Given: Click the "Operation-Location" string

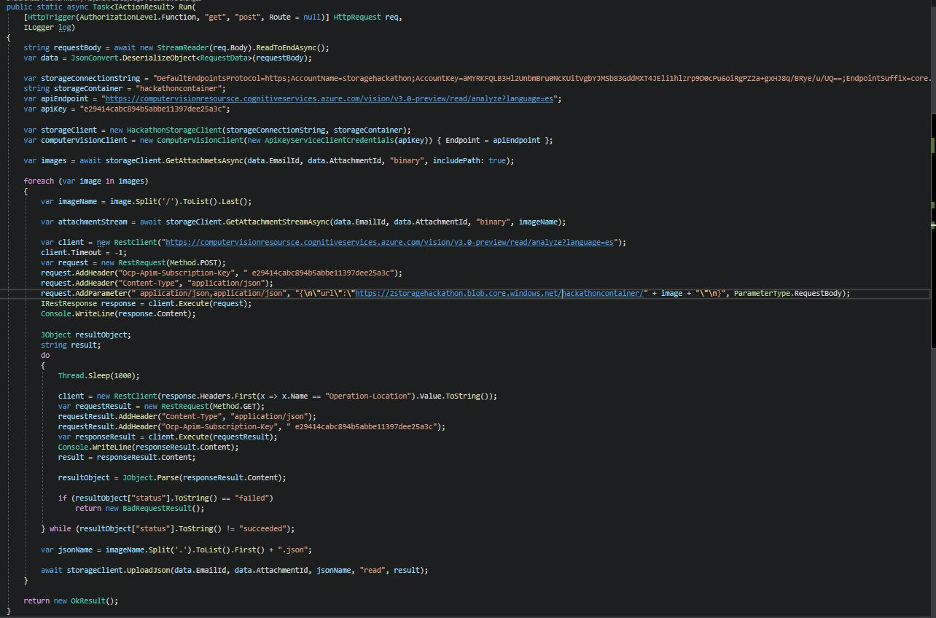Looking at the screenshot, I should (x=370, y=396).
